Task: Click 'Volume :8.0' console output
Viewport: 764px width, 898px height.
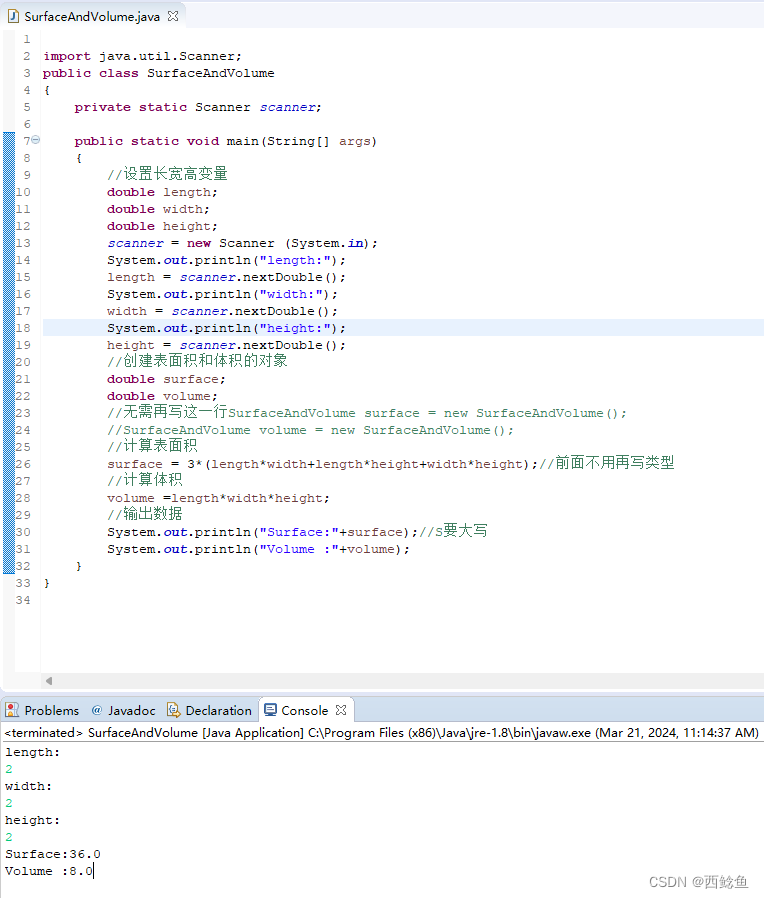Action: tap(49, 871)
